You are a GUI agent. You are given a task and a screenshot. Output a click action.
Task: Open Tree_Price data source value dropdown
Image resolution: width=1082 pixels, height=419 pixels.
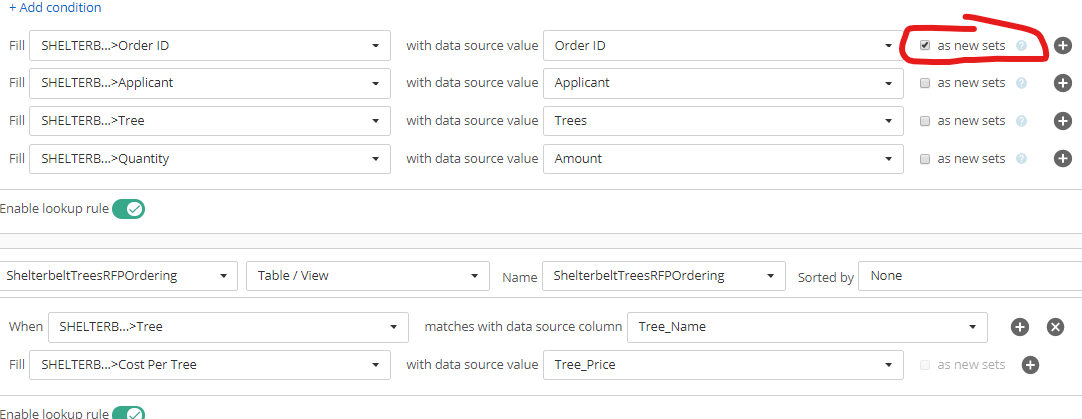click(x=723, y=365)
